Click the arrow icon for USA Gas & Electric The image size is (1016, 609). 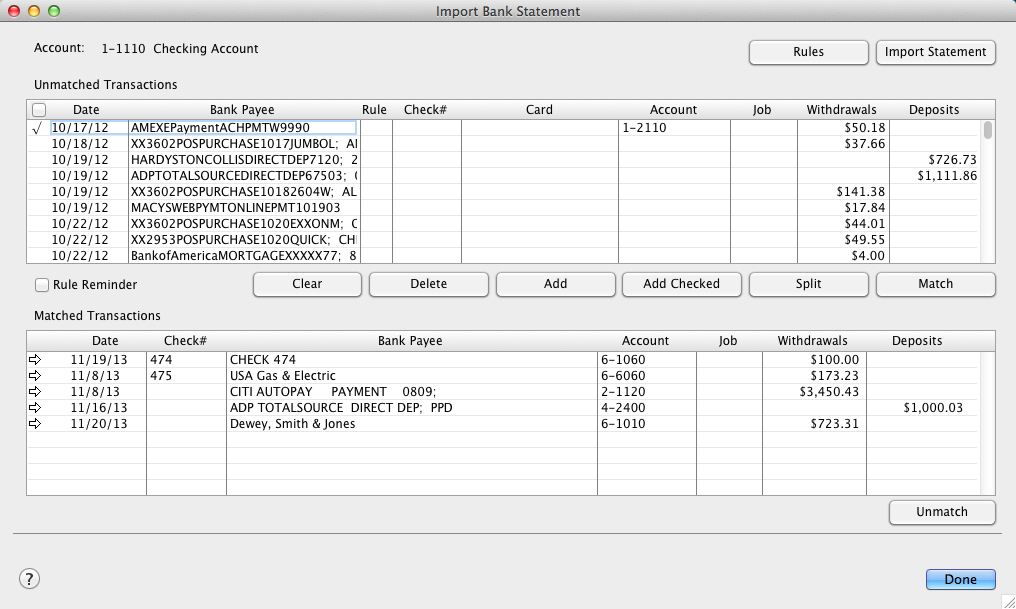pos(36,376)
